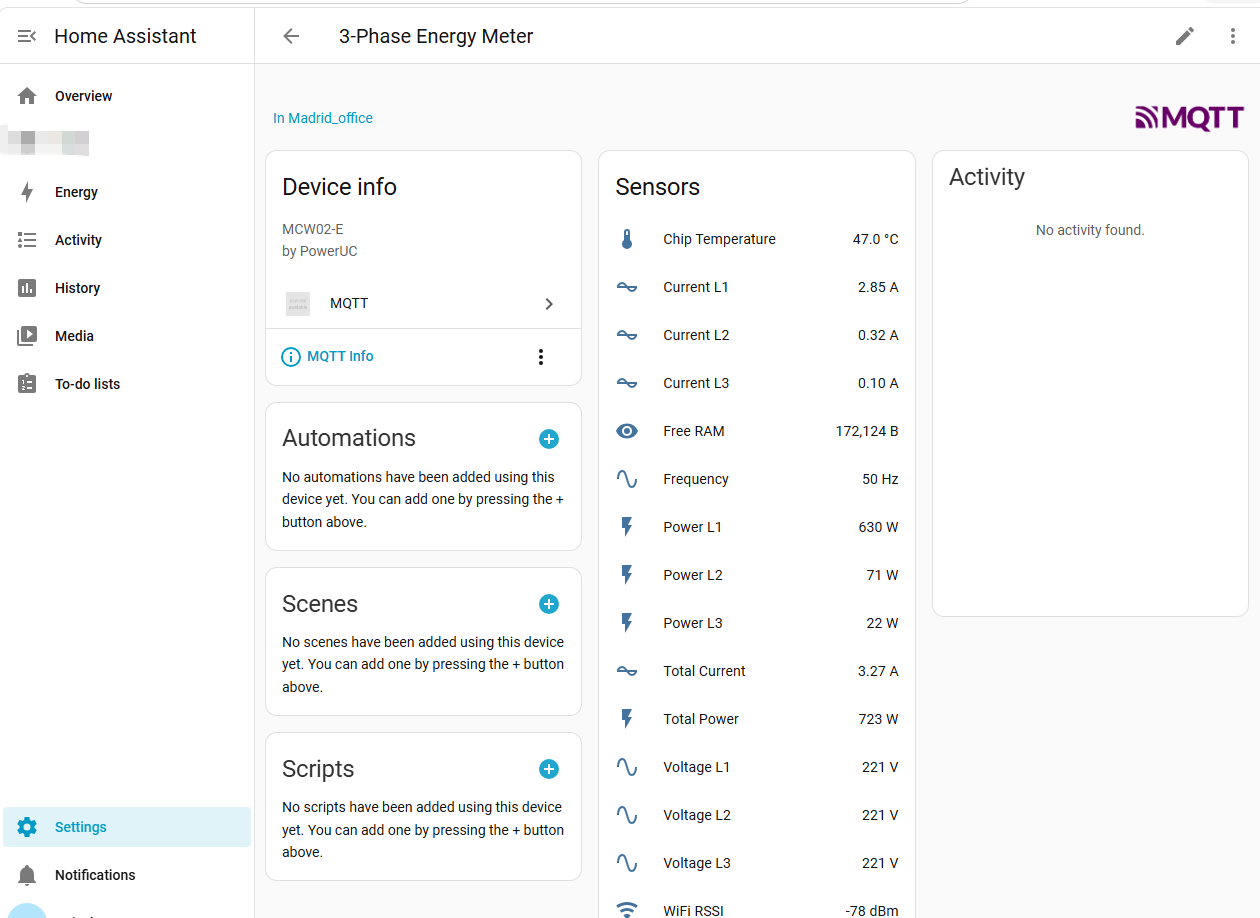This screenshot has height=918, width=1260.
Task: Click the Voltage L3 sine icon
Action: (627, 863)
